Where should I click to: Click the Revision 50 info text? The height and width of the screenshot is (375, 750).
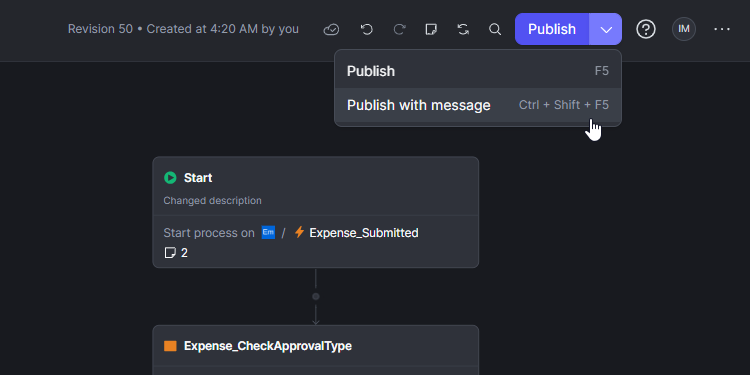click(183, 29)
